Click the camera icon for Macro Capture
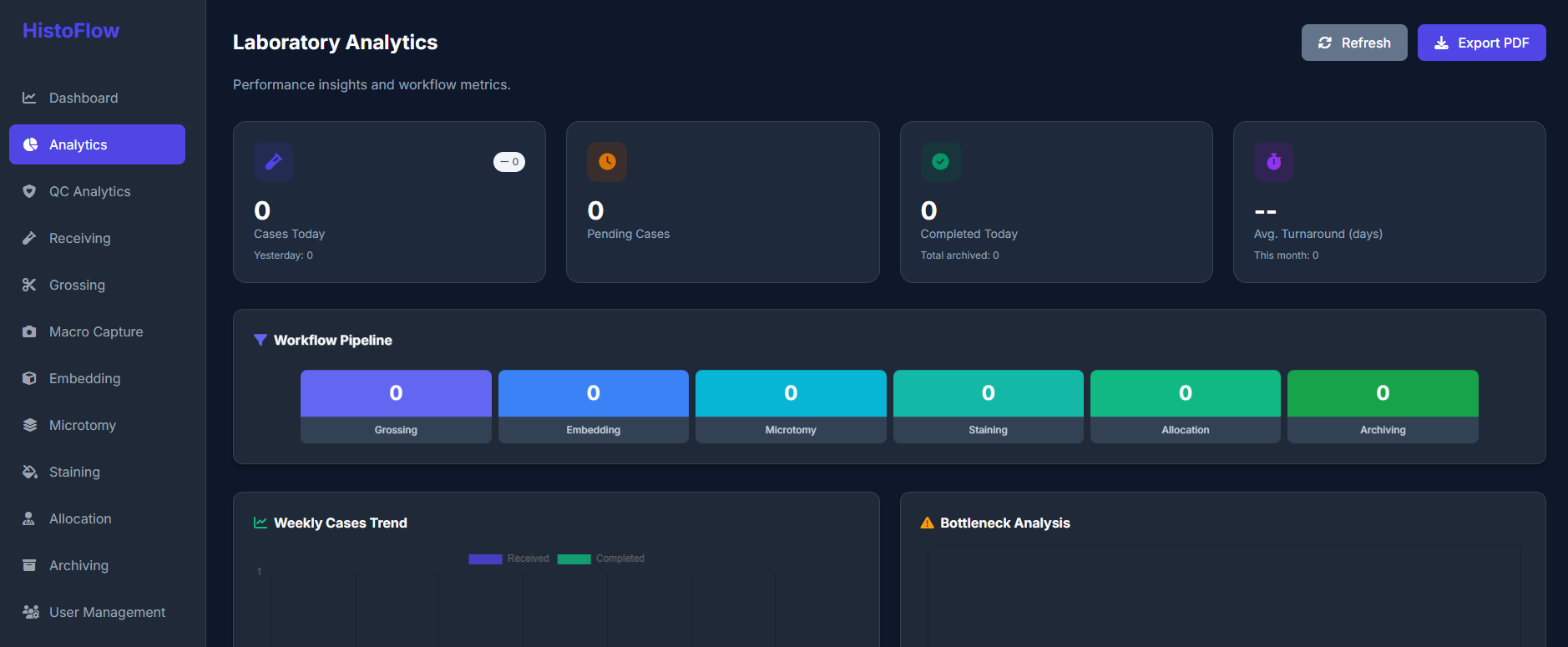Viewport: 1568px width, 647px height. (29, 331)
